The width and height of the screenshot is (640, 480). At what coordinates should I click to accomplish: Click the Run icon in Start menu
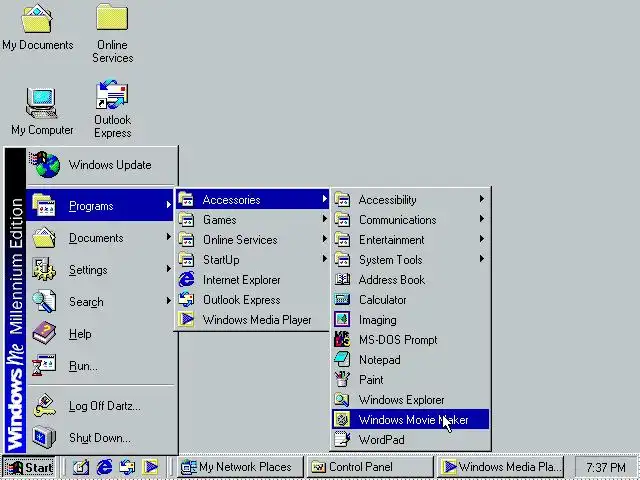click(44, 365)
